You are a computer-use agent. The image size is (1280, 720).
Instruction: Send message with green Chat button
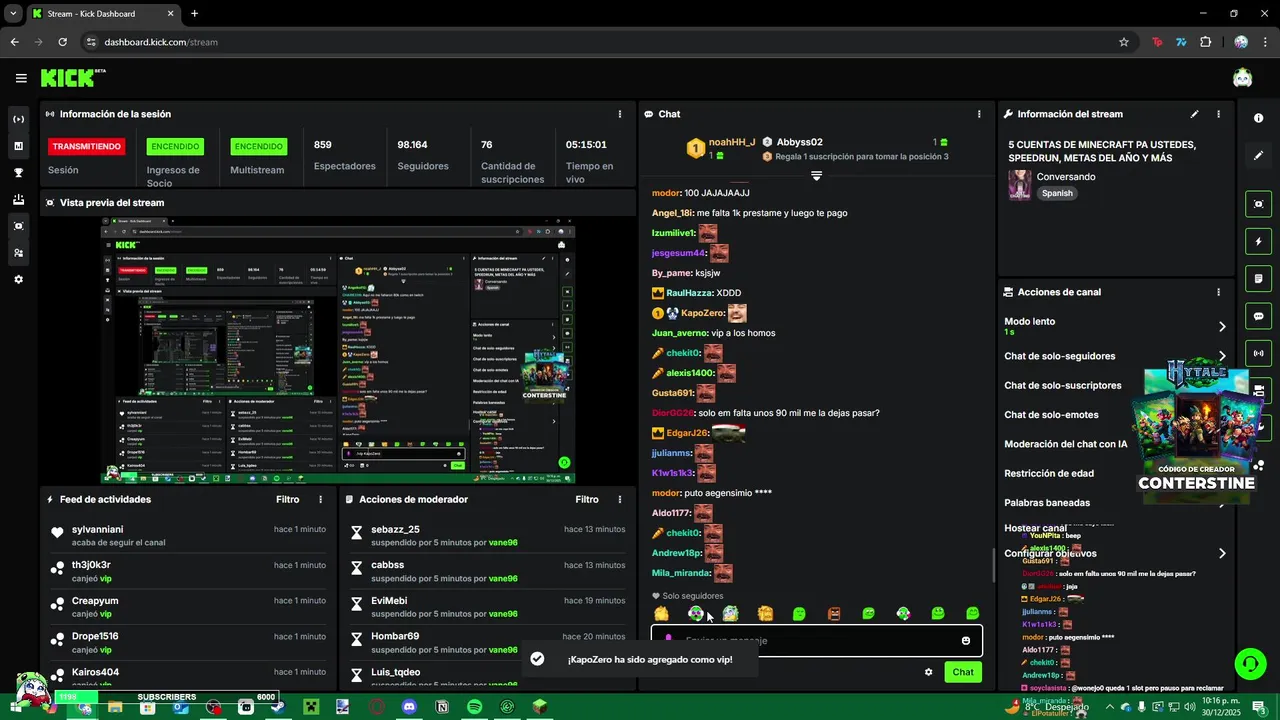point(963,672)
